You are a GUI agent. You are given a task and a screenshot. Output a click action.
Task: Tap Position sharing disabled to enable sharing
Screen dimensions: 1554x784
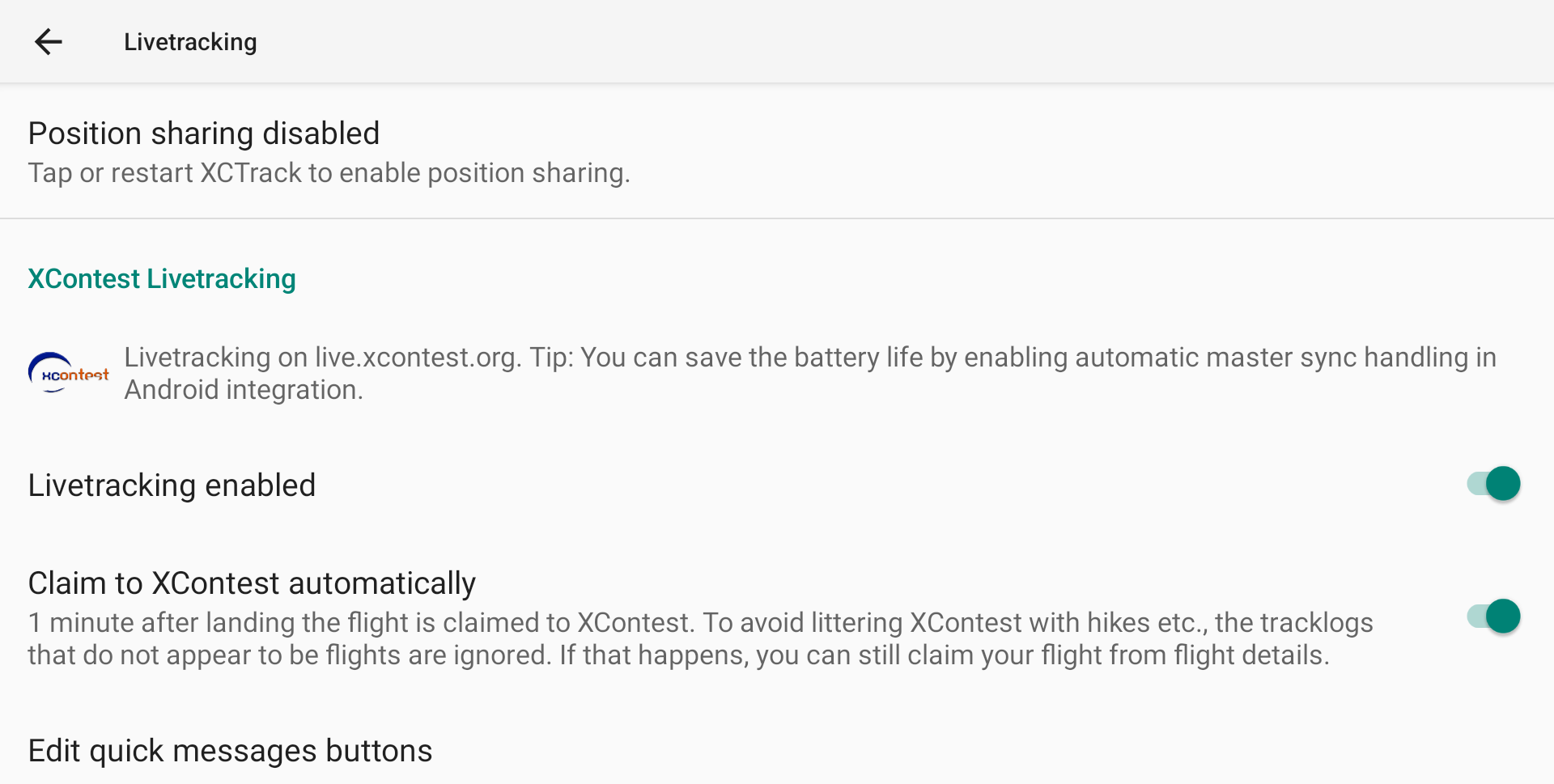tap(777, 151)
